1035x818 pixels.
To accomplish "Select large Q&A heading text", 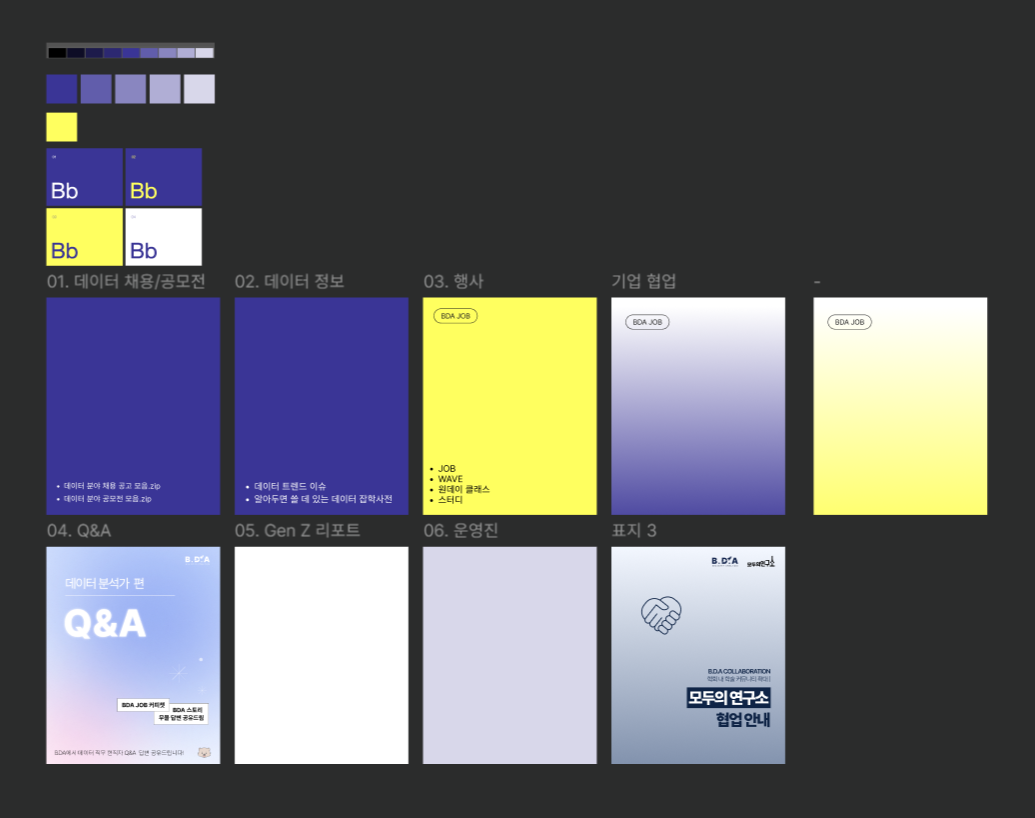I will [105, 624].
